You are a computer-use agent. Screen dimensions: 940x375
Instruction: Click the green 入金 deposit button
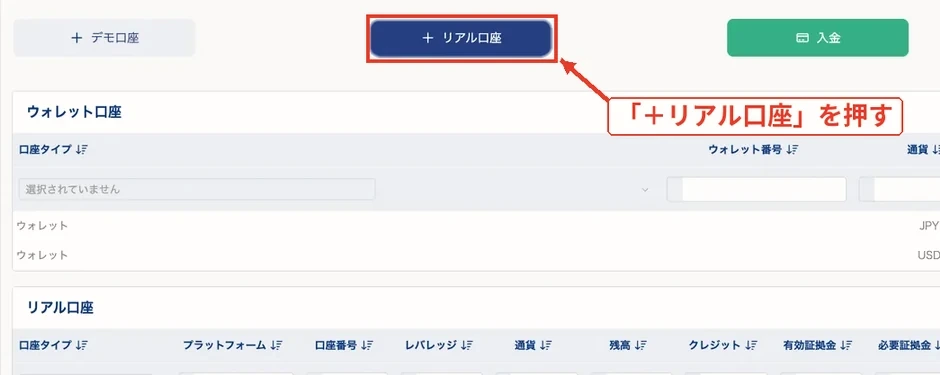click(818, 38)
